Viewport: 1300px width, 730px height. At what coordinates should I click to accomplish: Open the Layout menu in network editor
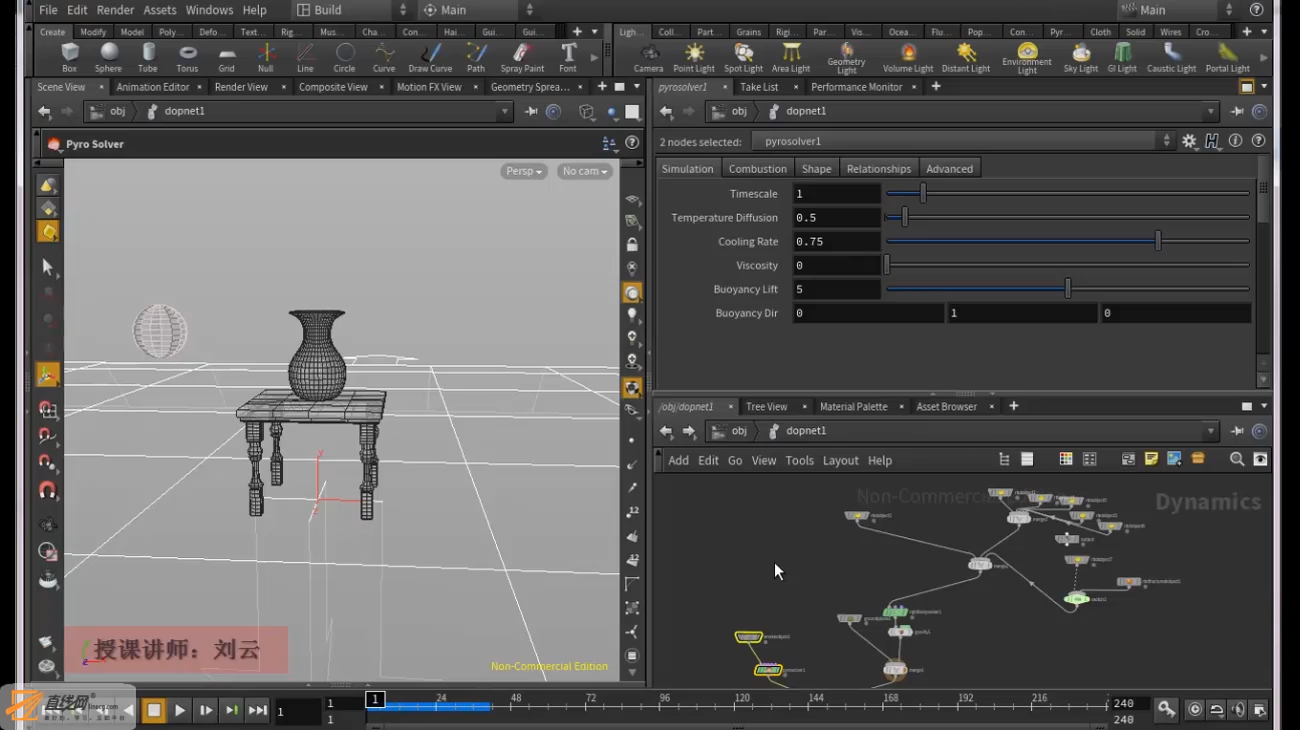click(840, 461)
